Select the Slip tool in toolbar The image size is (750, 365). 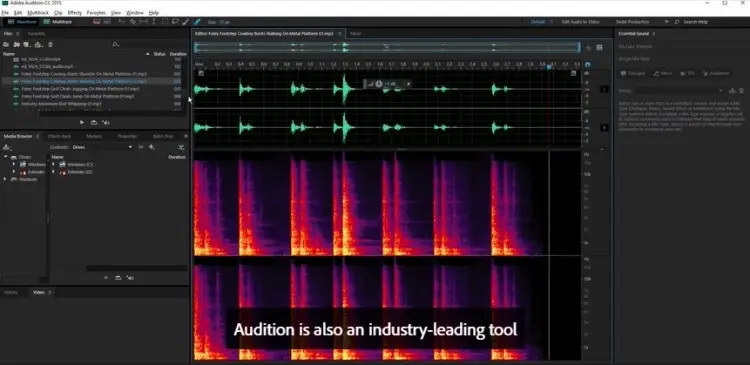[x=143, y=22]
